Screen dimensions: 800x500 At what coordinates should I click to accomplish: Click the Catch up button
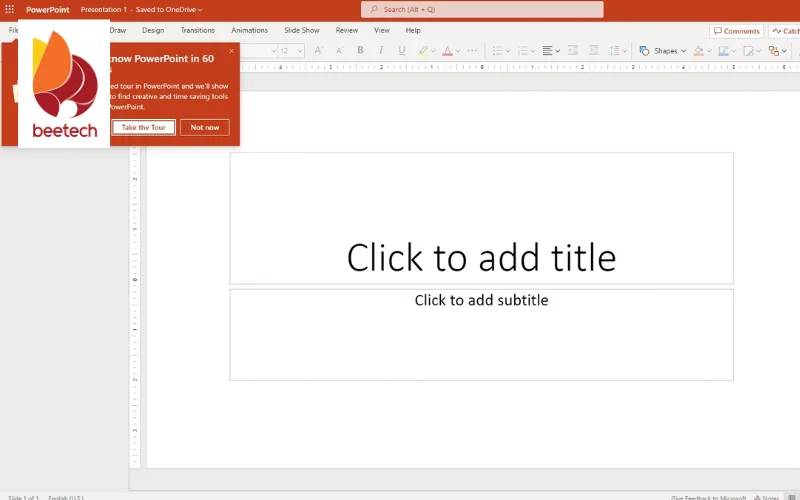tap(785, 31)
